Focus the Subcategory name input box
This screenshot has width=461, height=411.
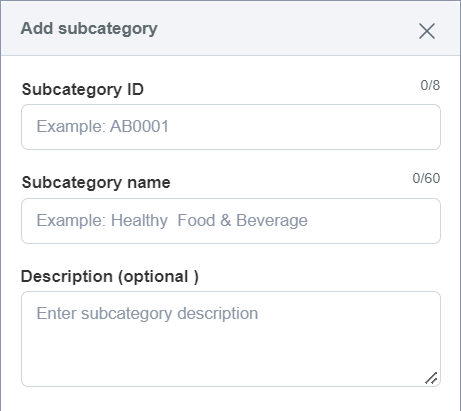point(231,221)
